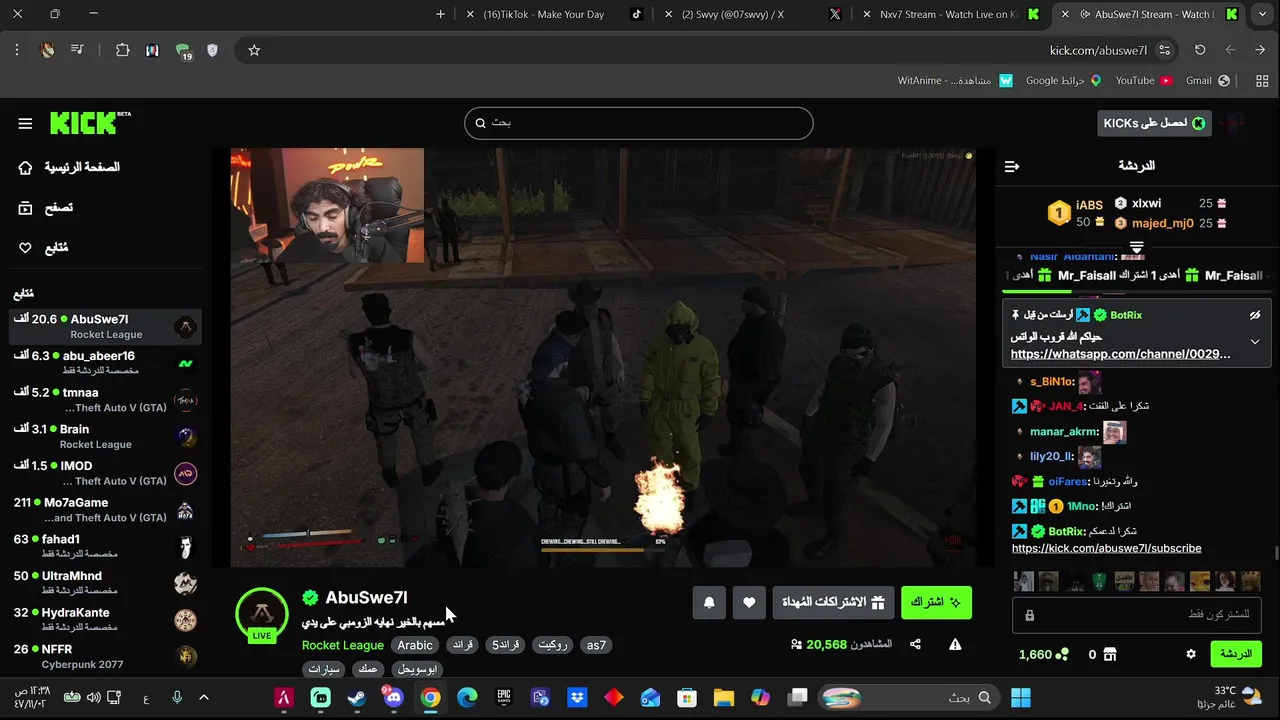Switch to the Nxv7 Stream tab

pos(948,14)
